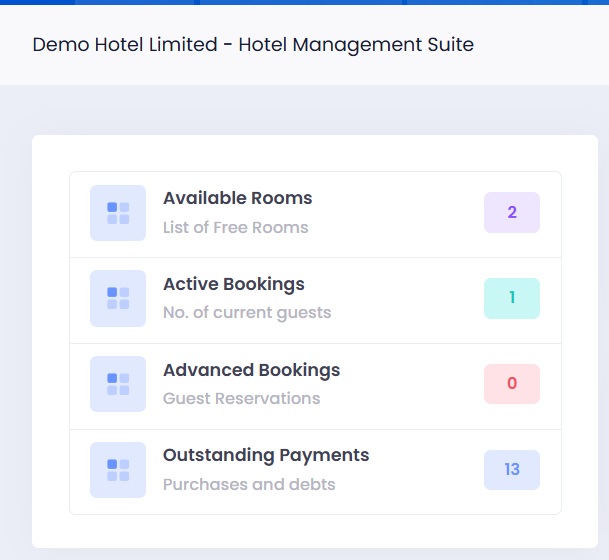Click the words 'Hotel Management Suite' in header
The image size is (609, 560).
(x=356, y=45)
